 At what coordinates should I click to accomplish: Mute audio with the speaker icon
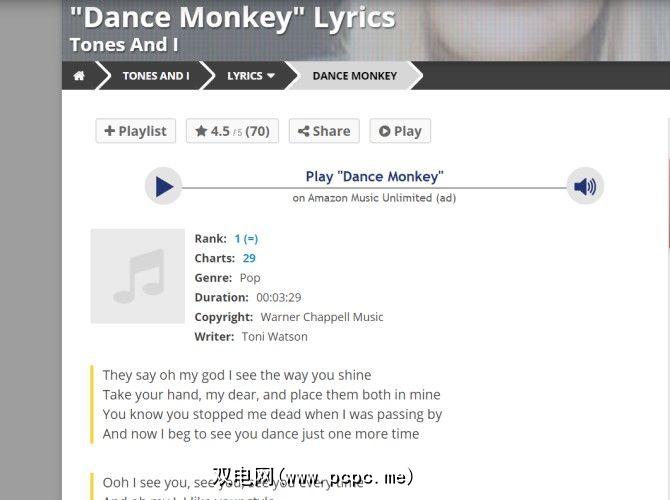pos(585,186)
